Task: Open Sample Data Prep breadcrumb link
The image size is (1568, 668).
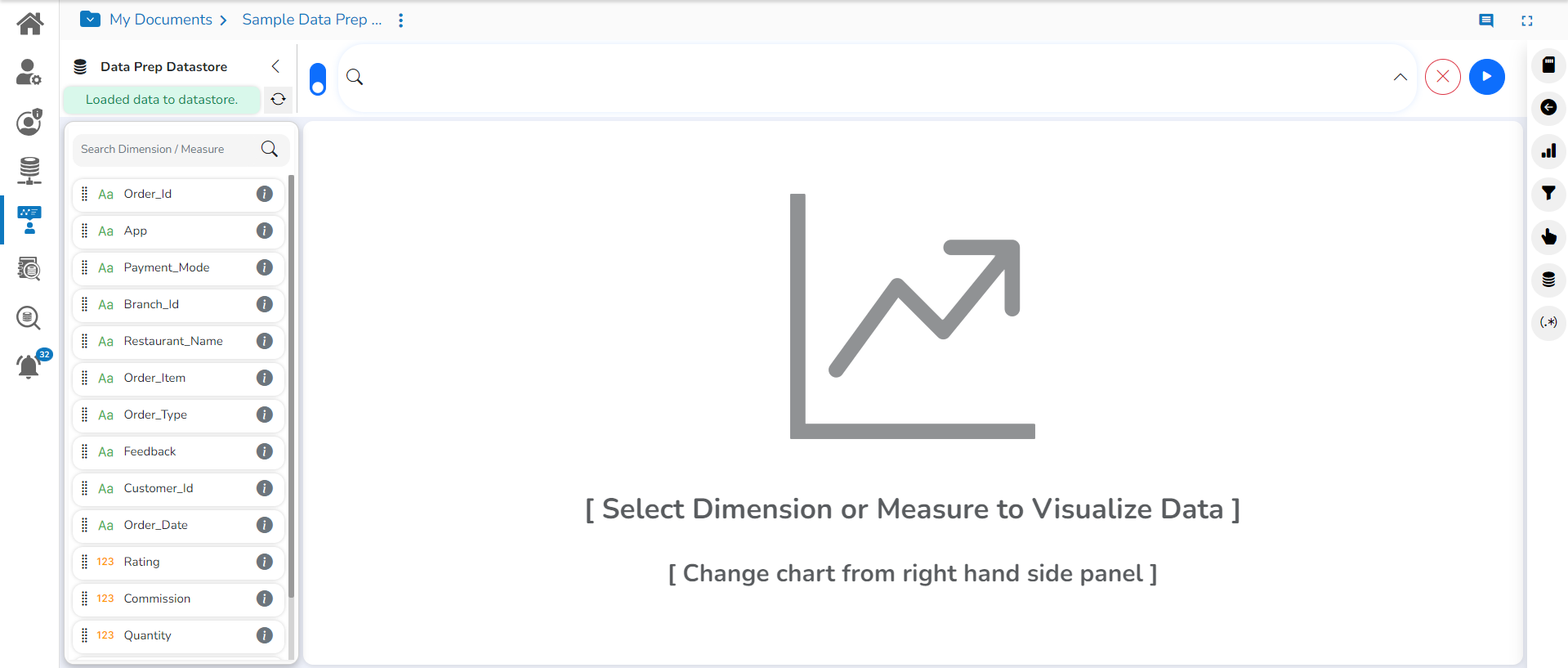Action: (311, 20)
